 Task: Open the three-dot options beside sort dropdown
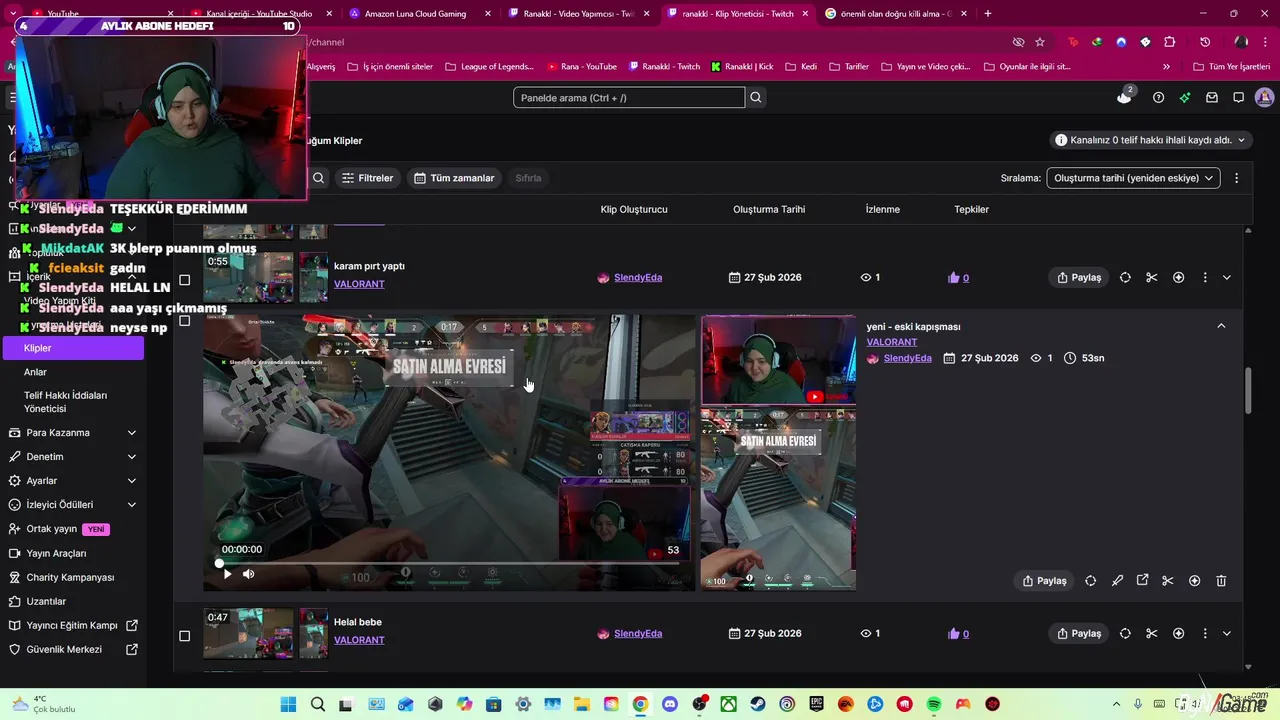tap(1236, 178)
